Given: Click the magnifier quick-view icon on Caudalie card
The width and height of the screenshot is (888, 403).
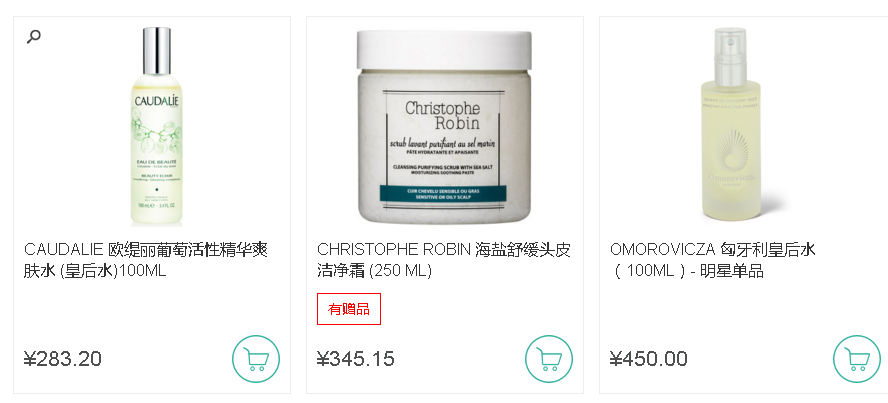Looking at the screenshot, I should point(34,37).
